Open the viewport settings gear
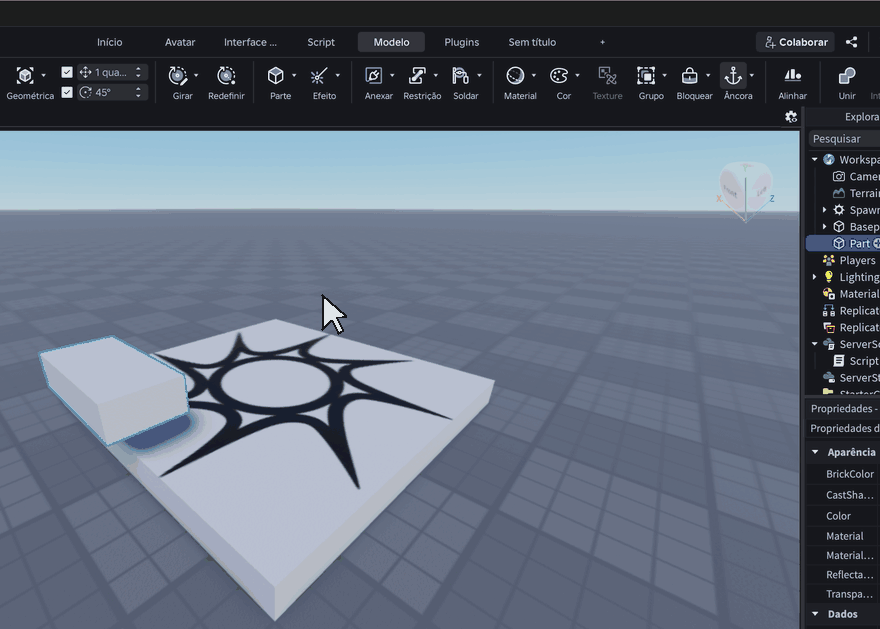 791,117
